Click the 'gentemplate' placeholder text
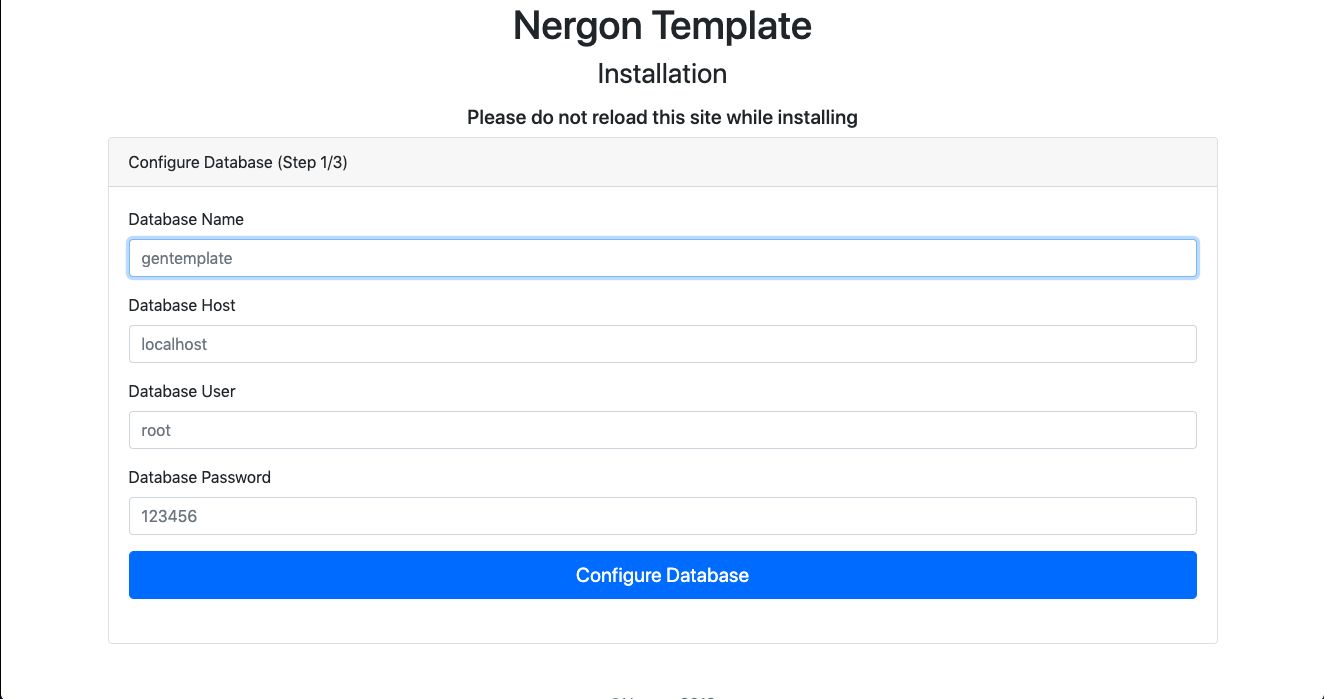 (x=187, y=258)
